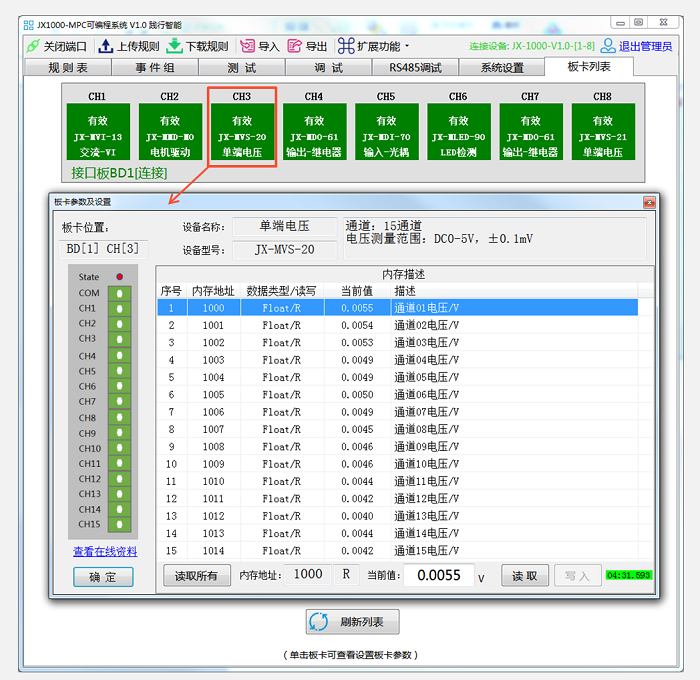Click the red State indicator dot
This screenshot has width=700, height=680.
tap(120, 277)
